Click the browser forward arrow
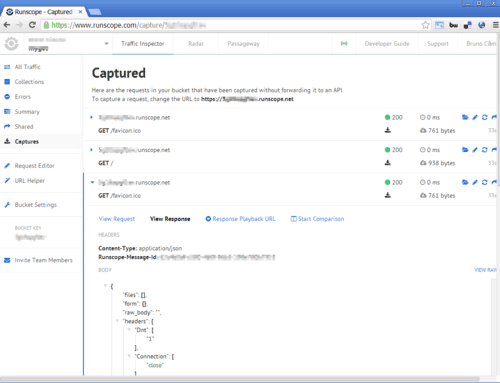Viewport: 500px width, 383px height. point(19,25)
